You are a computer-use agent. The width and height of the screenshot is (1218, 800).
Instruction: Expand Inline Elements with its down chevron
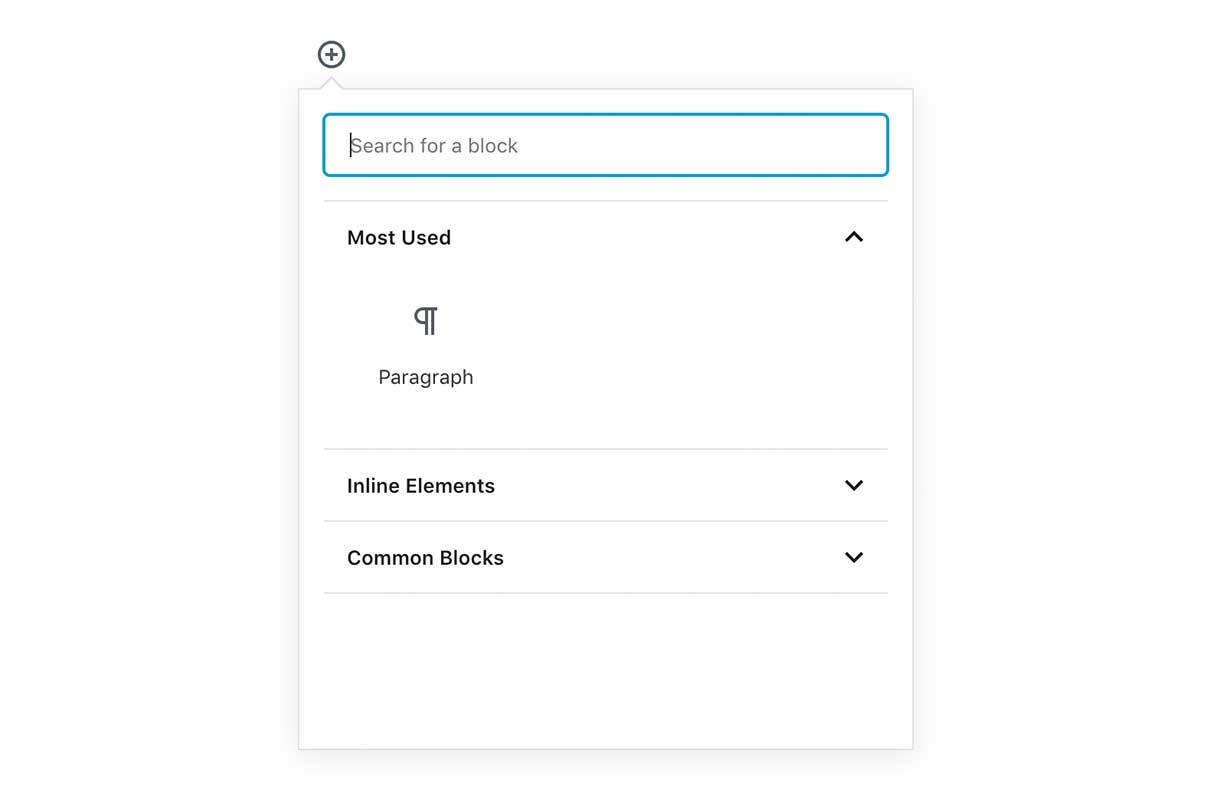point(854,485)
